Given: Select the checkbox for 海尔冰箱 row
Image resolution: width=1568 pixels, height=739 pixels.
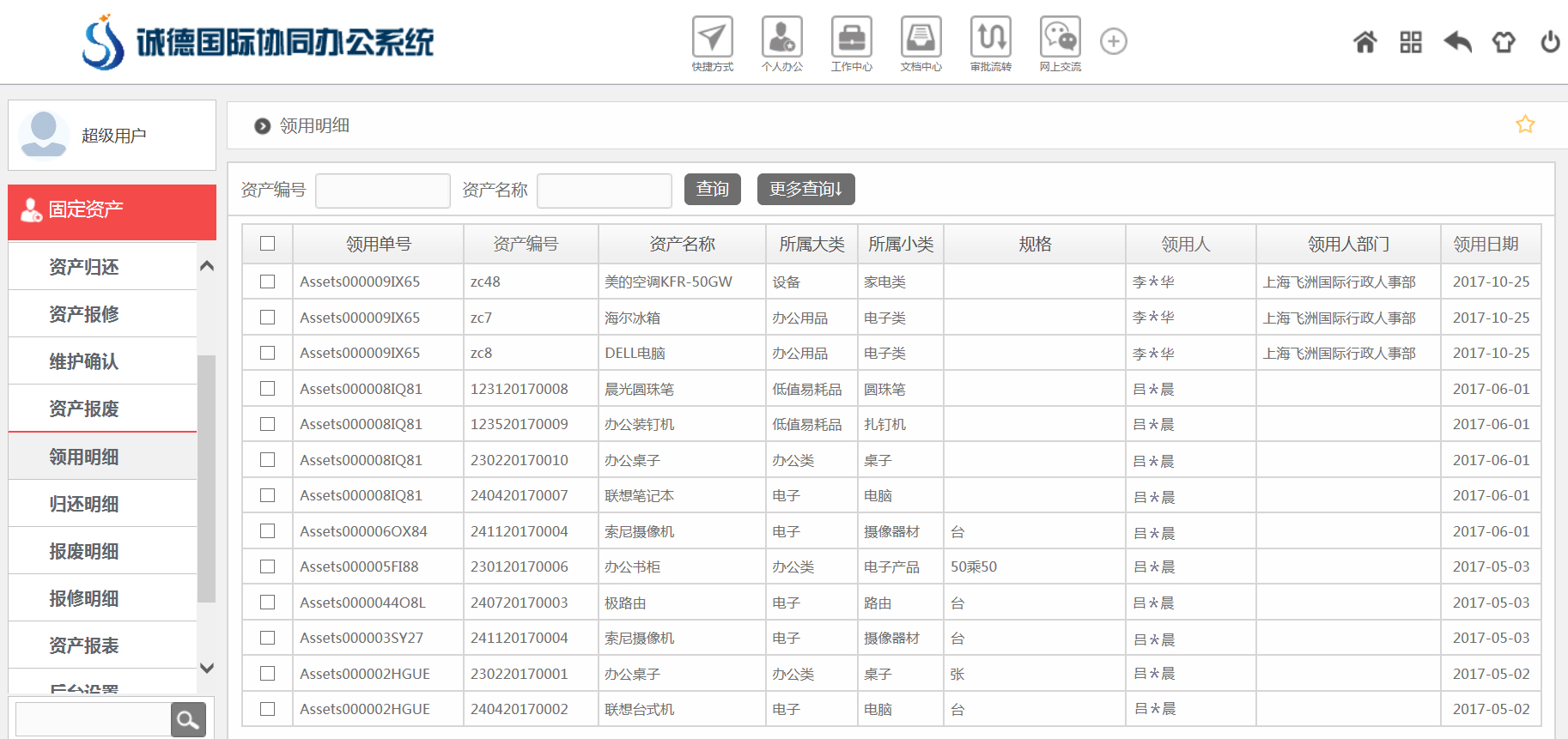Looking at the screenshot, I should click(268, 318).
